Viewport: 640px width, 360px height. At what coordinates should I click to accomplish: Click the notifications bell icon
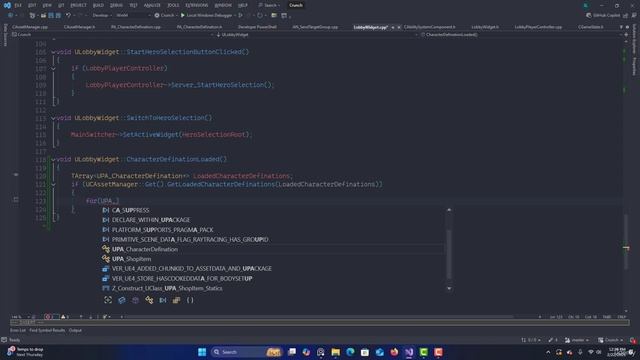632,340
